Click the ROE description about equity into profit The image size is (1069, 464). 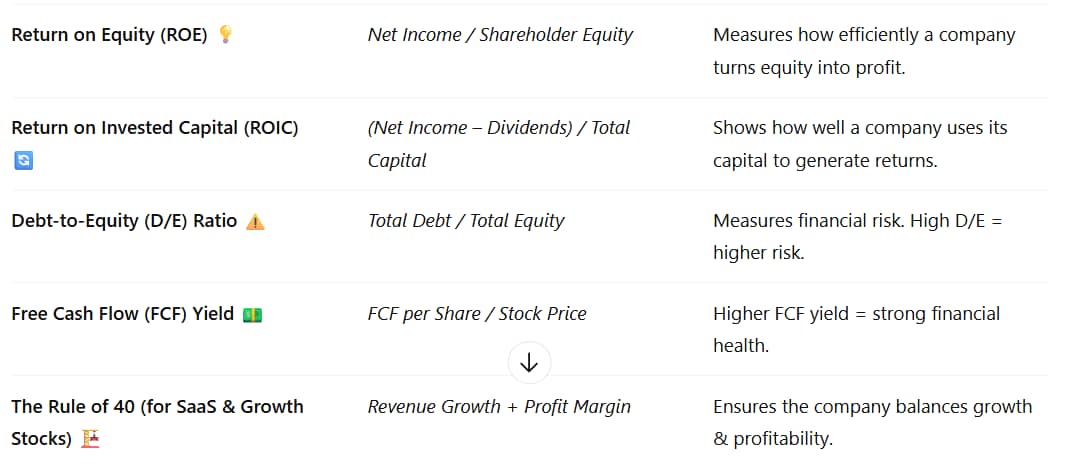click(864, 51)
